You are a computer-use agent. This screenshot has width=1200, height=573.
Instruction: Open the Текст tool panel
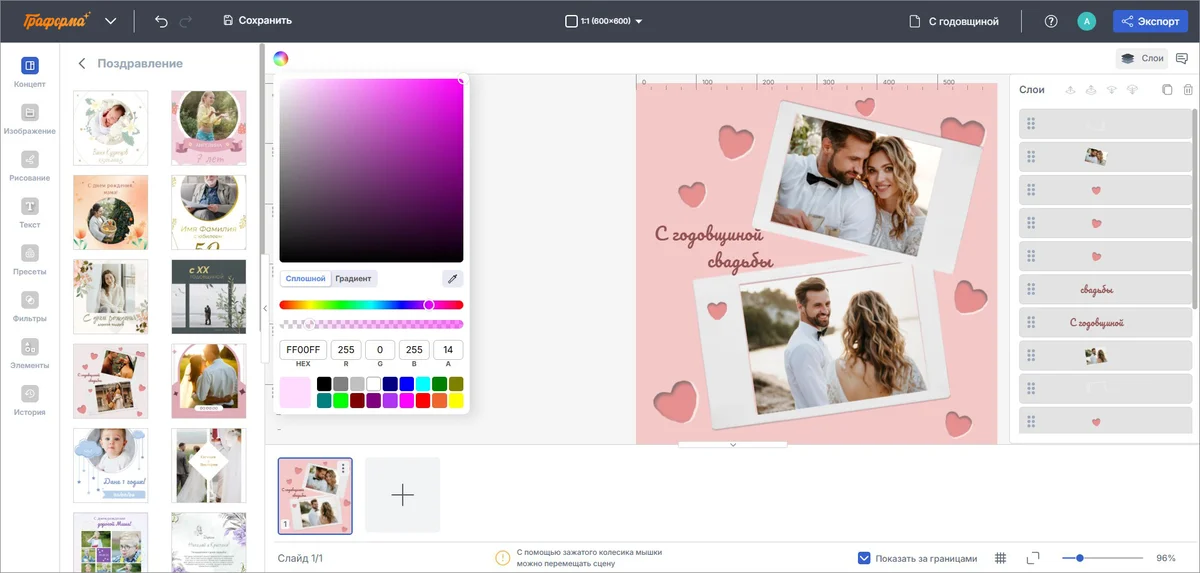point(30,213)
